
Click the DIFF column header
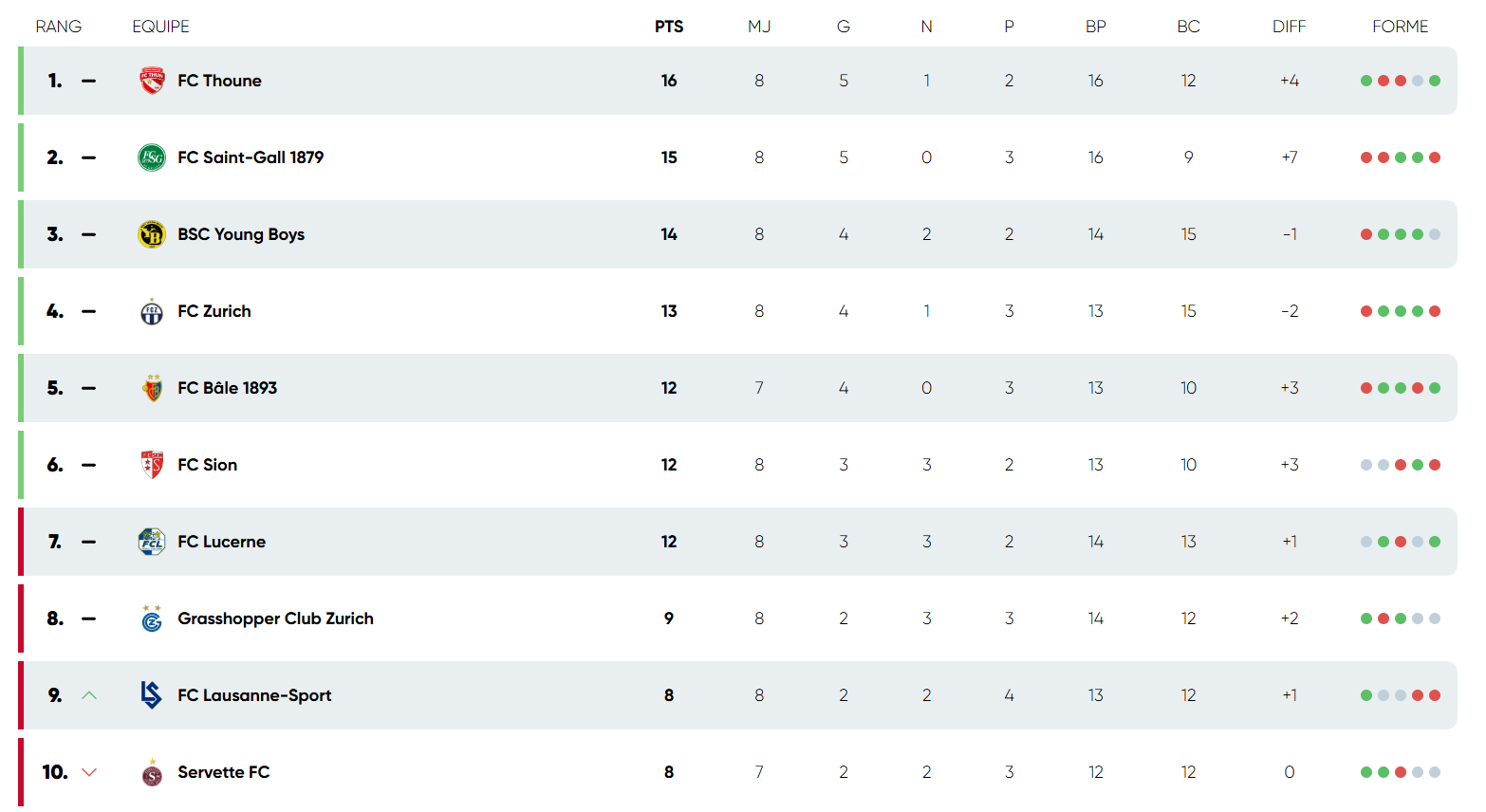click(1289, 26)
